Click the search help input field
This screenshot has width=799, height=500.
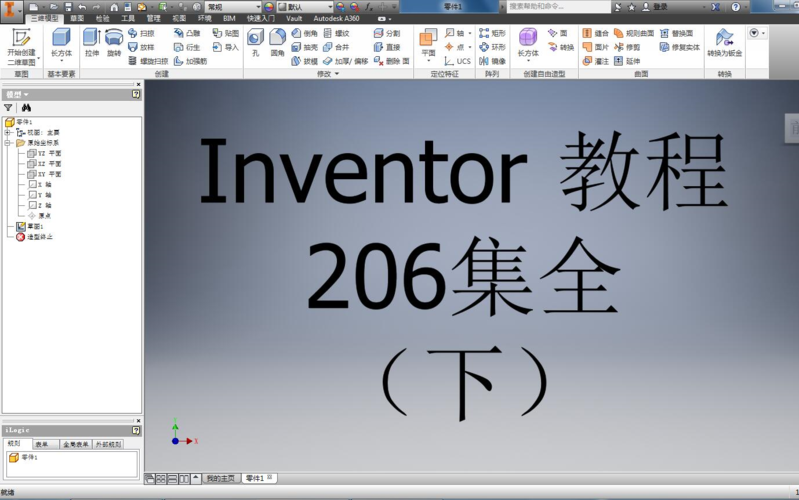tap(557, 7)
